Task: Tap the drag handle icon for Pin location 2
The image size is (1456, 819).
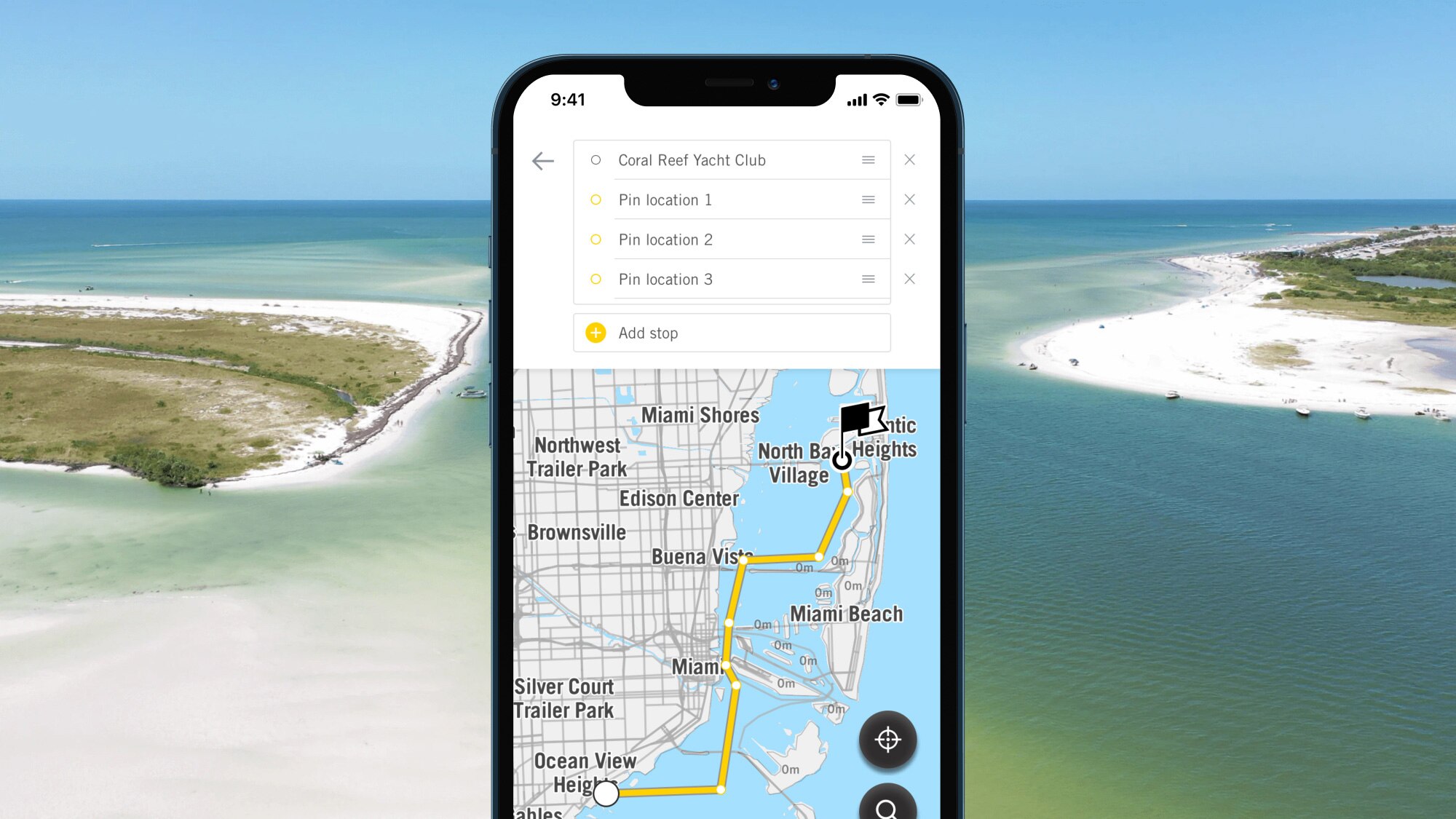Action: click(867, 239)
